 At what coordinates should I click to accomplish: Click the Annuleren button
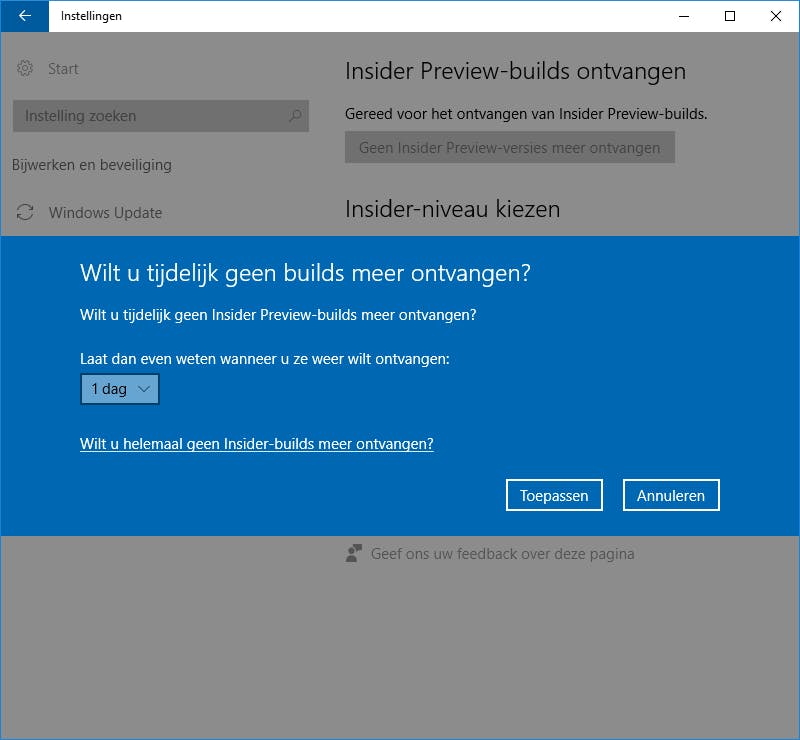[x=671, y=494]
